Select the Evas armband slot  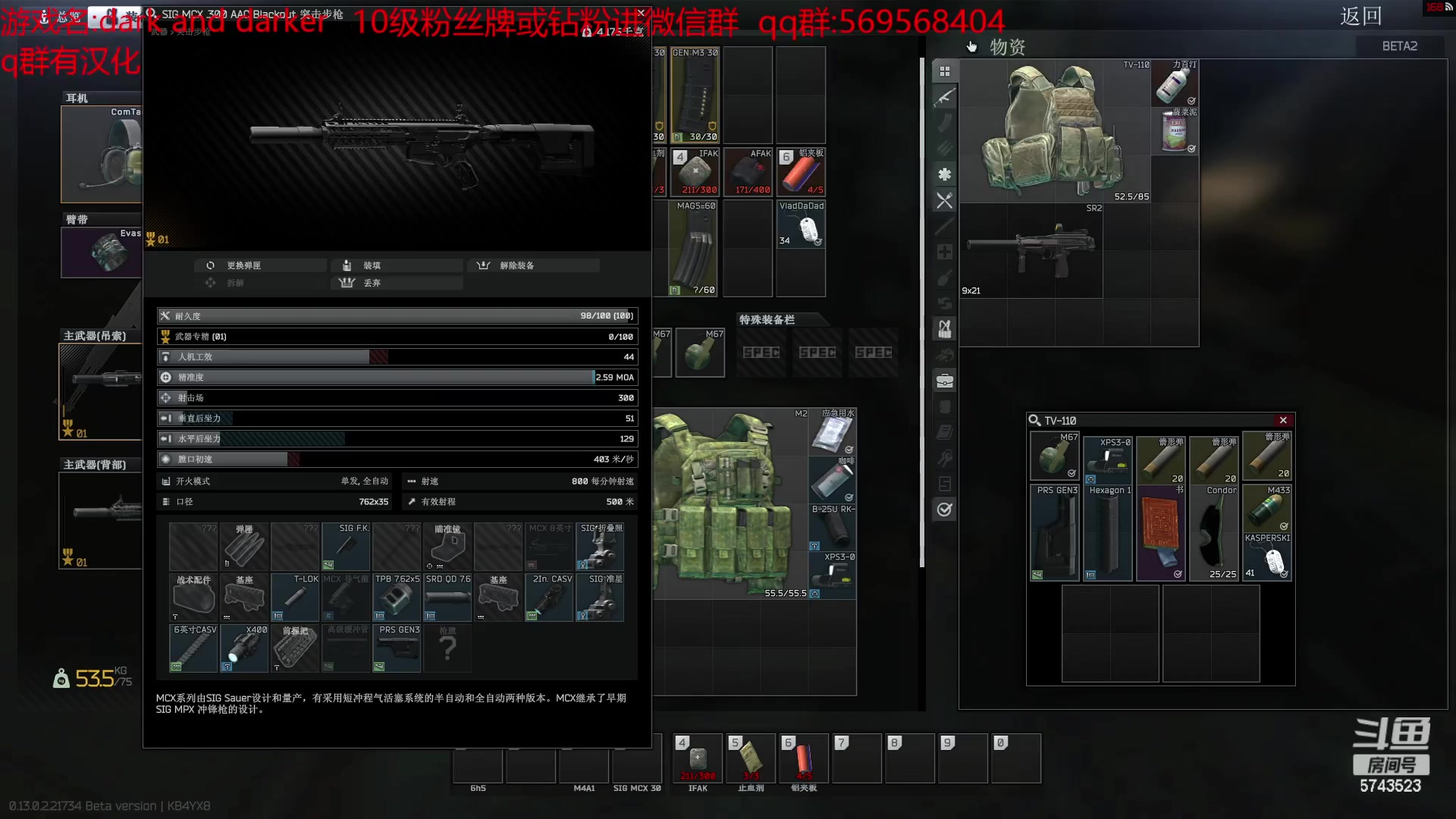click(102, 253)
